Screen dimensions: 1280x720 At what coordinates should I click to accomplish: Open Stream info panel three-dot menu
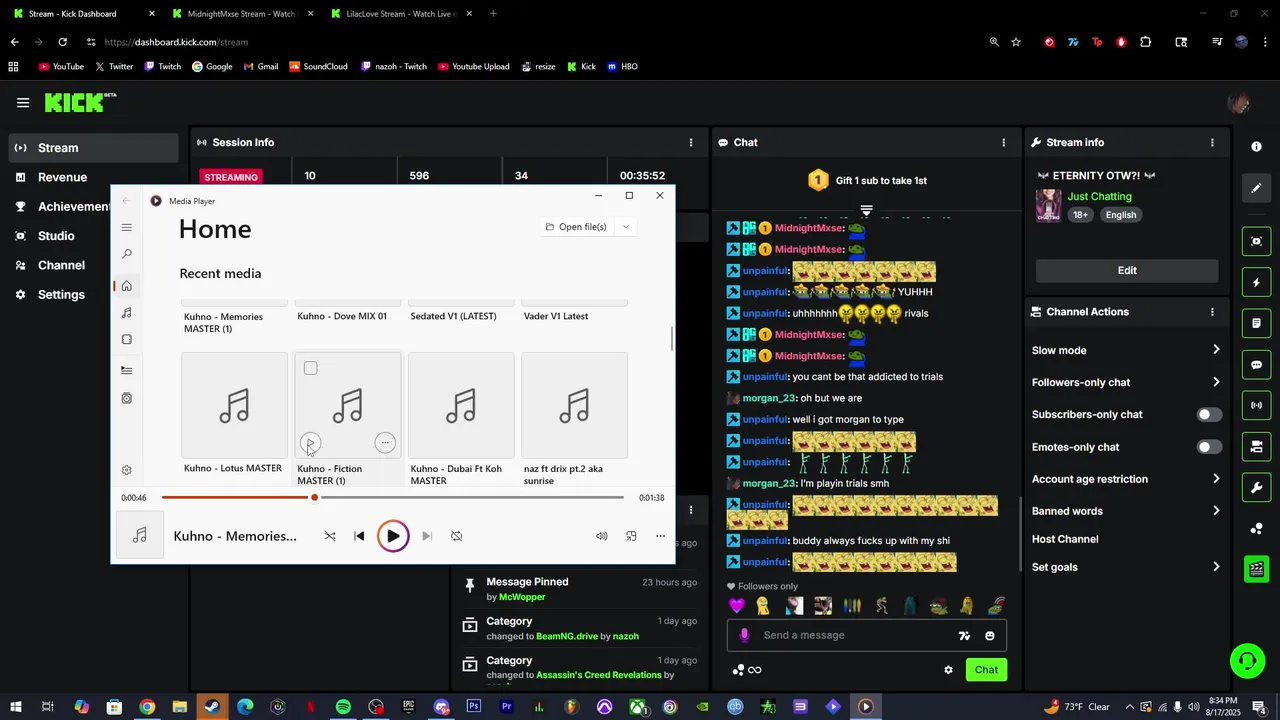[1213, 143]
